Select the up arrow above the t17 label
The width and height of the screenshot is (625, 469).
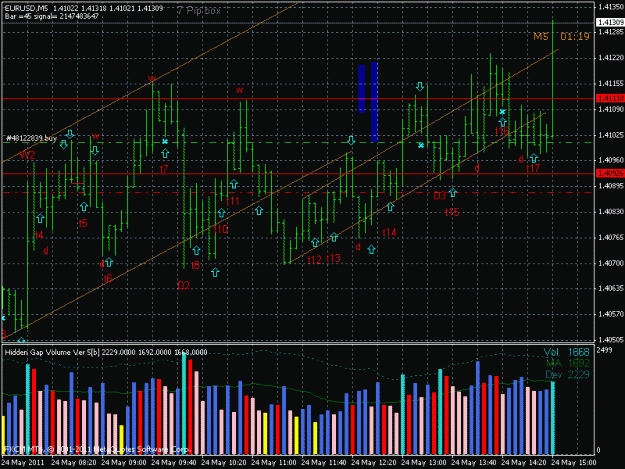tap(534, 159)
